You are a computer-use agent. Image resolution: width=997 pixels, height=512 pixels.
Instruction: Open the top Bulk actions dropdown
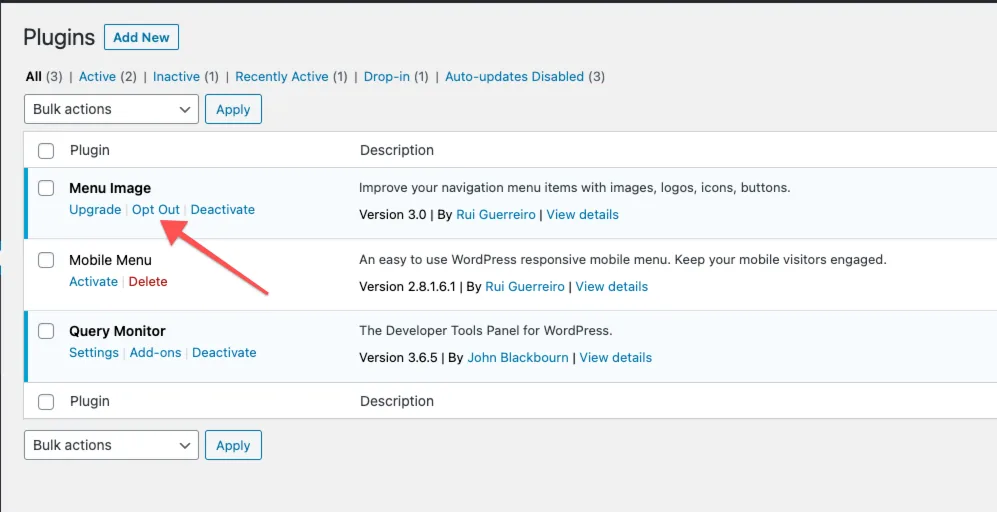tap(111, 109)
